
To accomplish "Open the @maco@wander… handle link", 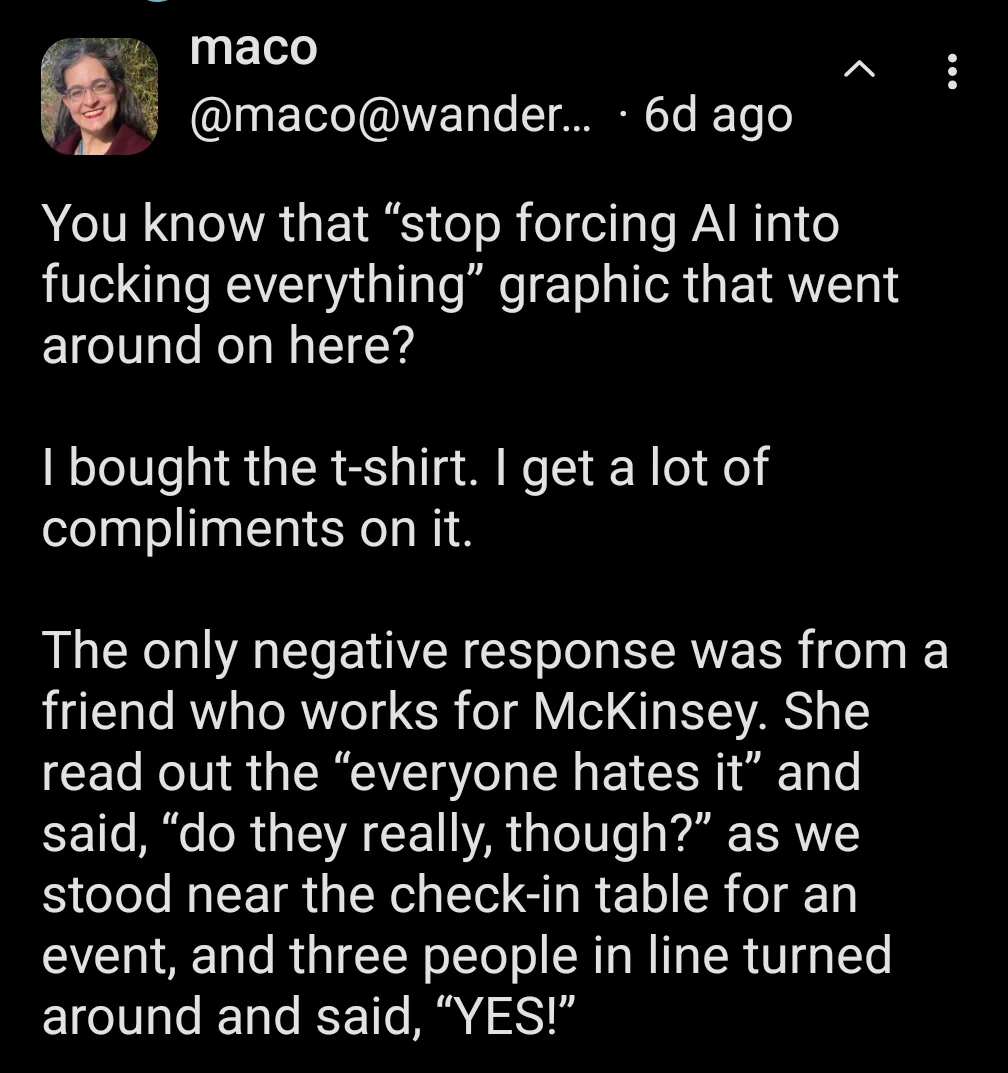I will click(391, 116).
